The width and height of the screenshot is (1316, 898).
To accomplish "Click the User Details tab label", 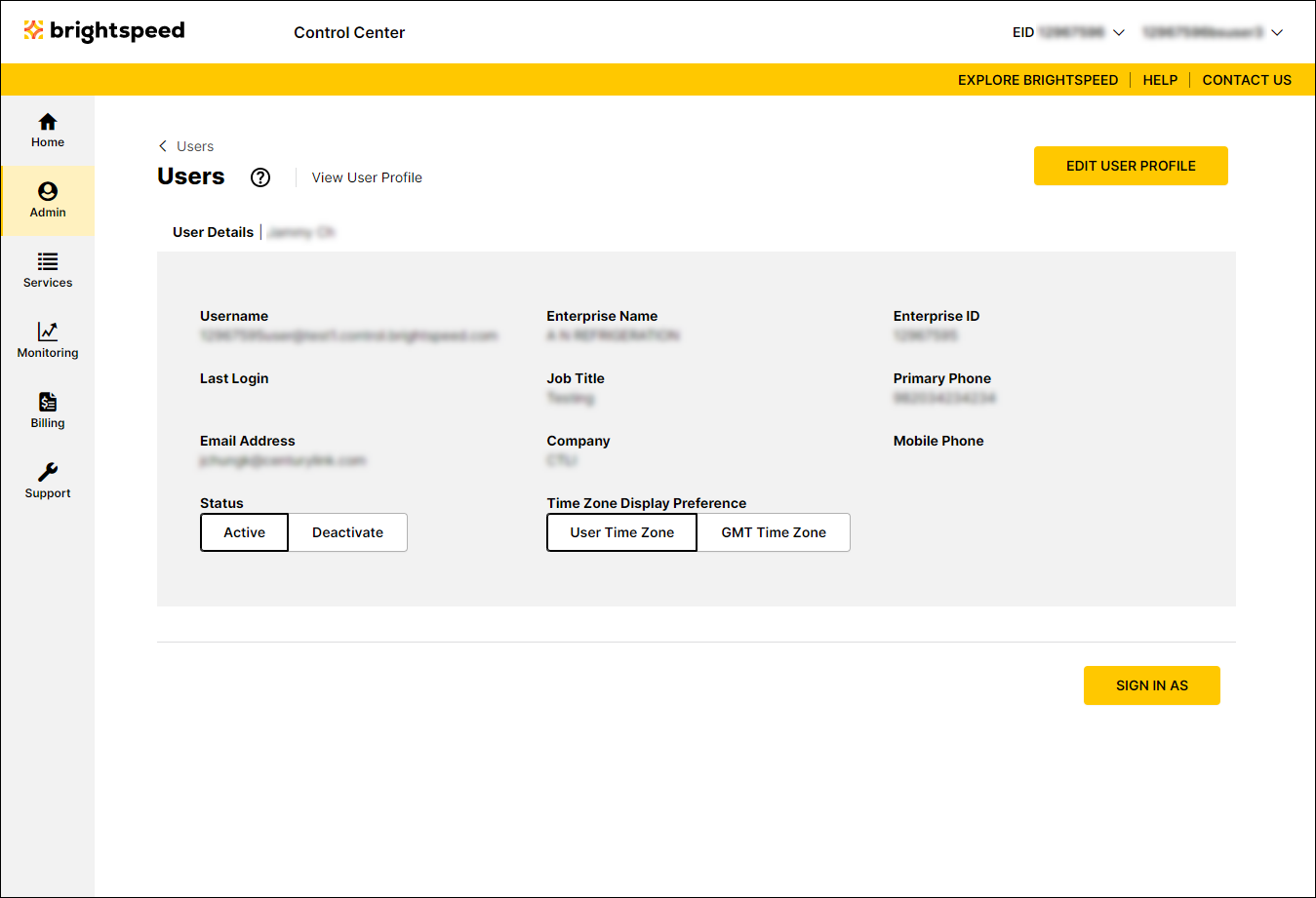I will click(213, 232).
